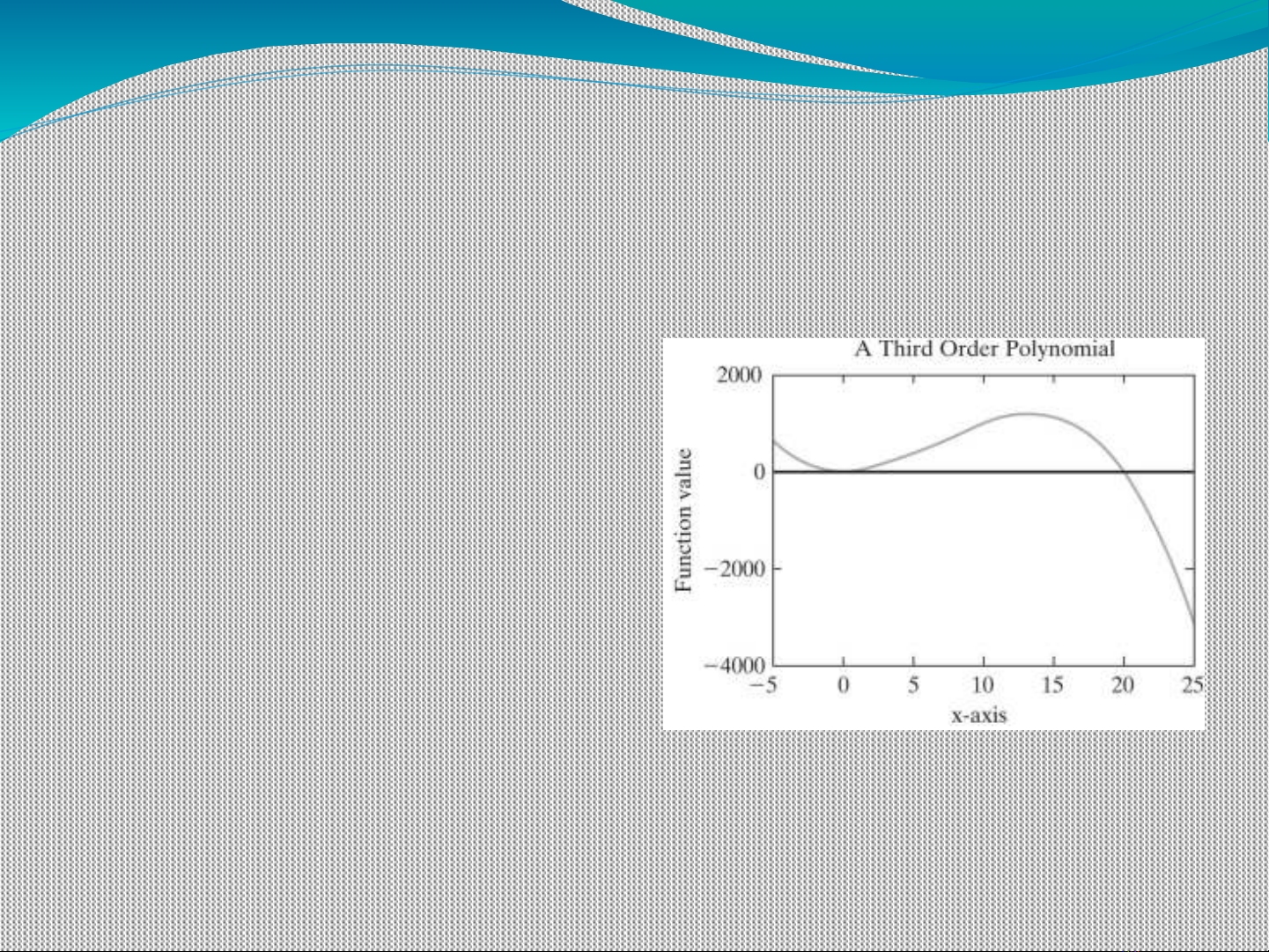Click where the curve crosses zero near x=20
The width and height of the screenshot is (1269, 952).
[1124, 472]
